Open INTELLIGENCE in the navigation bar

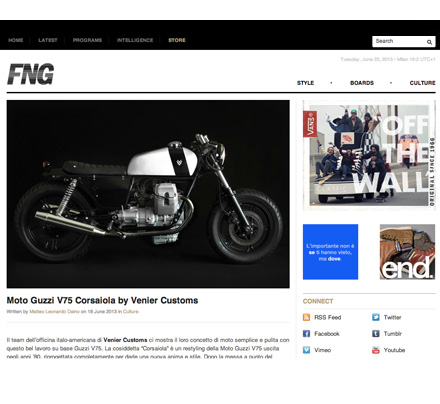135,40
